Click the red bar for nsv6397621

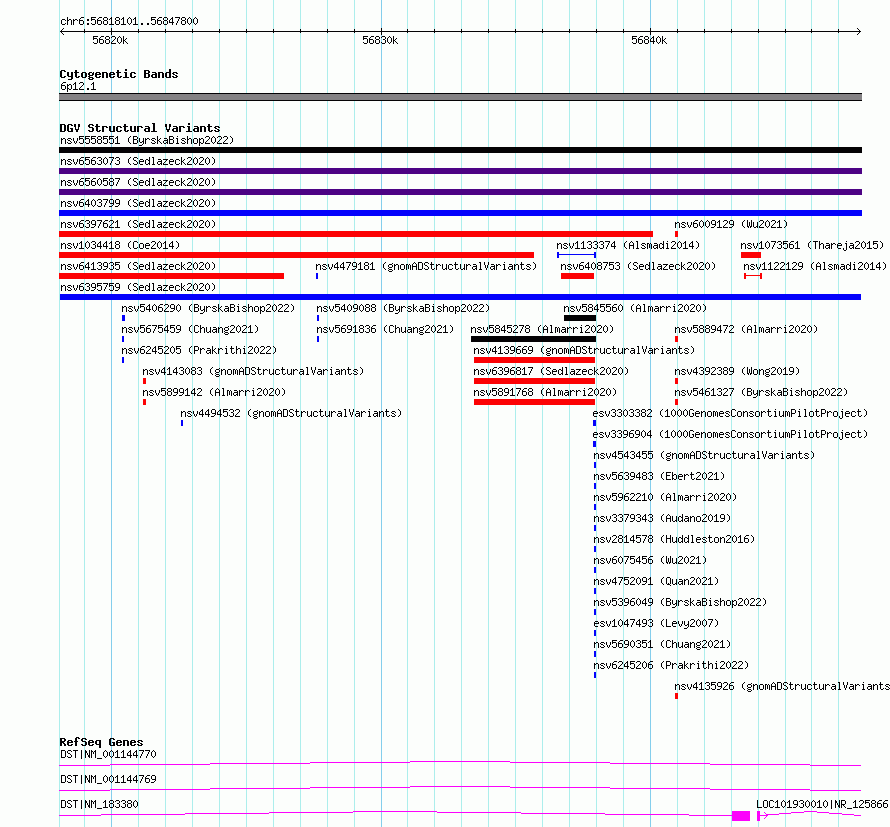[356, 234]
